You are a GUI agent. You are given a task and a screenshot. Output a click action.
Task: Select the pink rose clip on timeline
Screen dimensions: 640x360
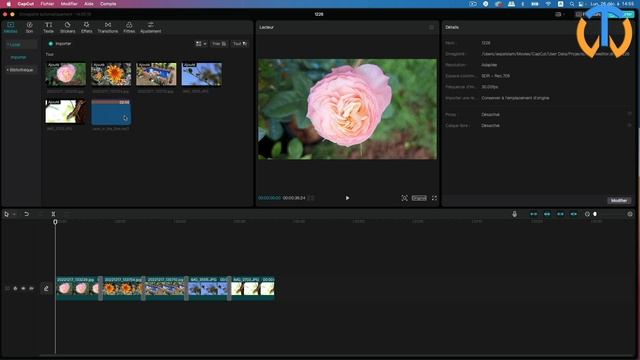coord(78,288)
